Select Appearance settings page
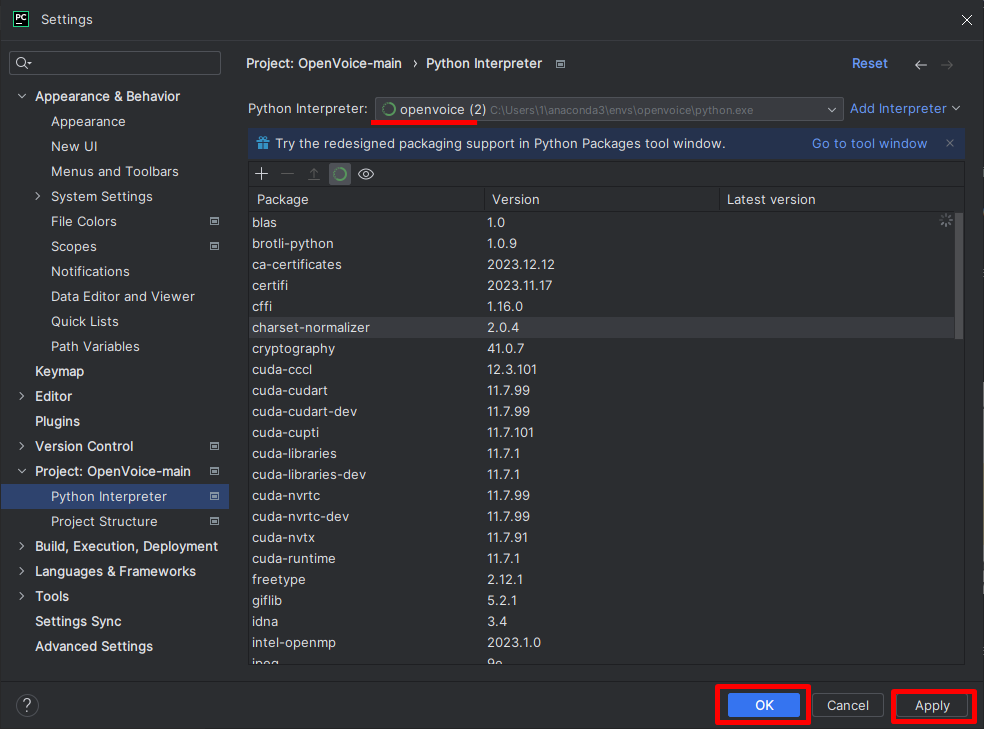The width and height of the screenshot is (984, 729). [88, 122]
